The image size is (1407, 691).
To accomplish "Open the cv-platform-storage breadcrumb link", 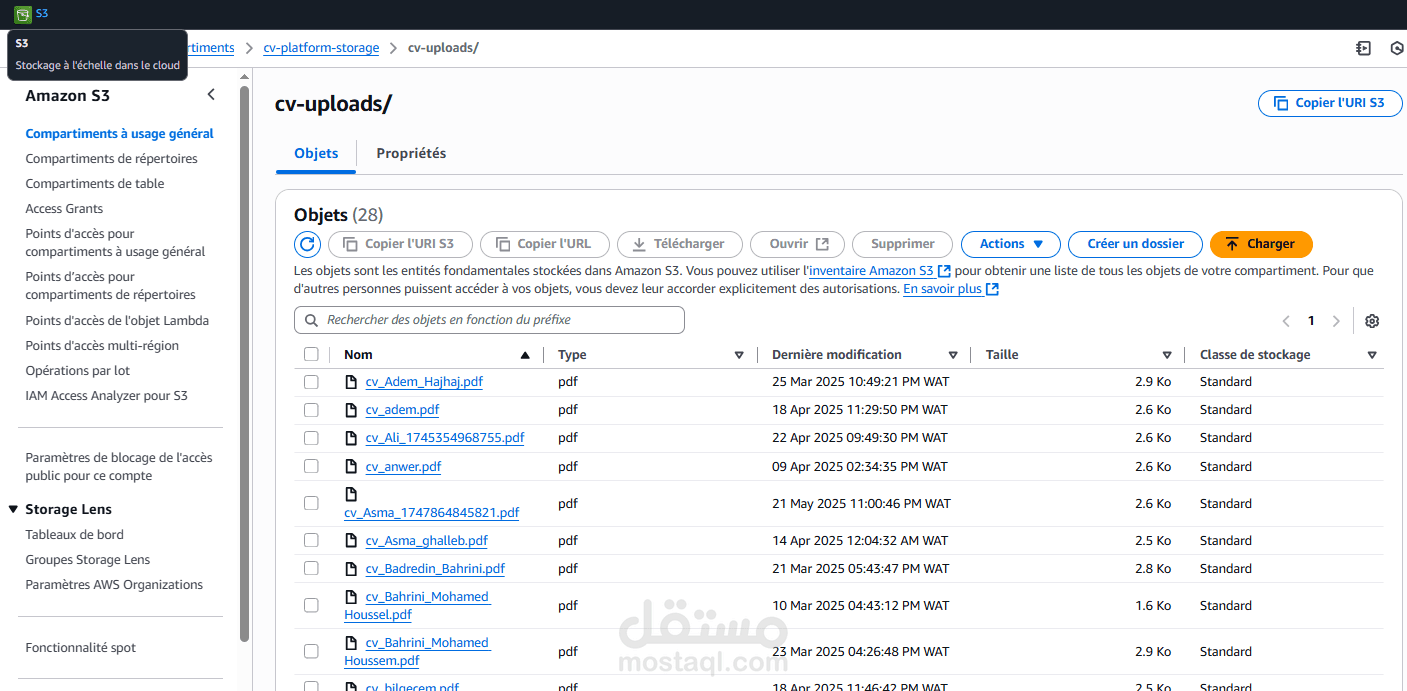I will click(321, 48).
